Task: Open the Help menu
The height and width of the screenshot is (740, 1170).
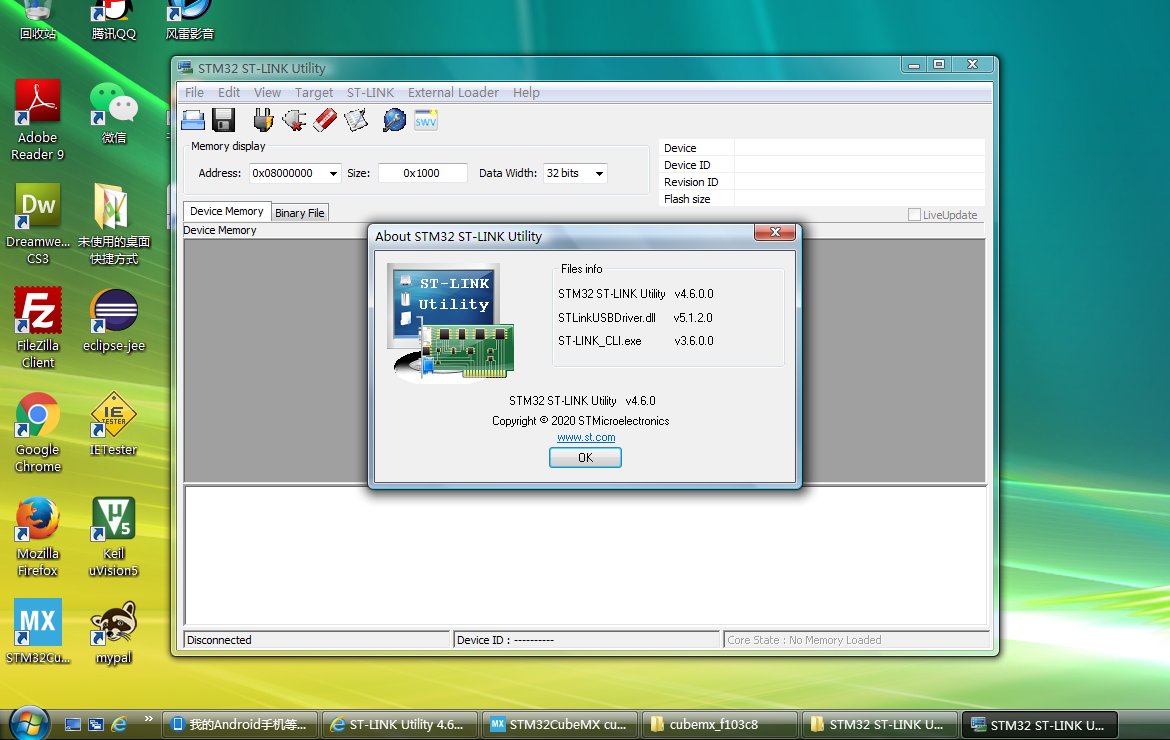Action: (526, 92)
